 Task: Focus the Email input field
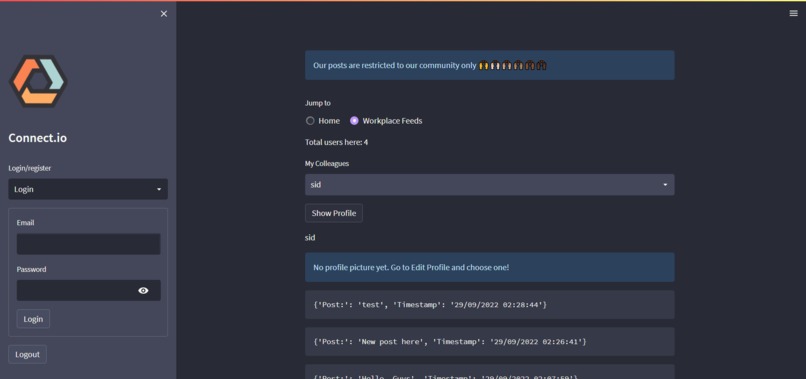coord(88,244)
